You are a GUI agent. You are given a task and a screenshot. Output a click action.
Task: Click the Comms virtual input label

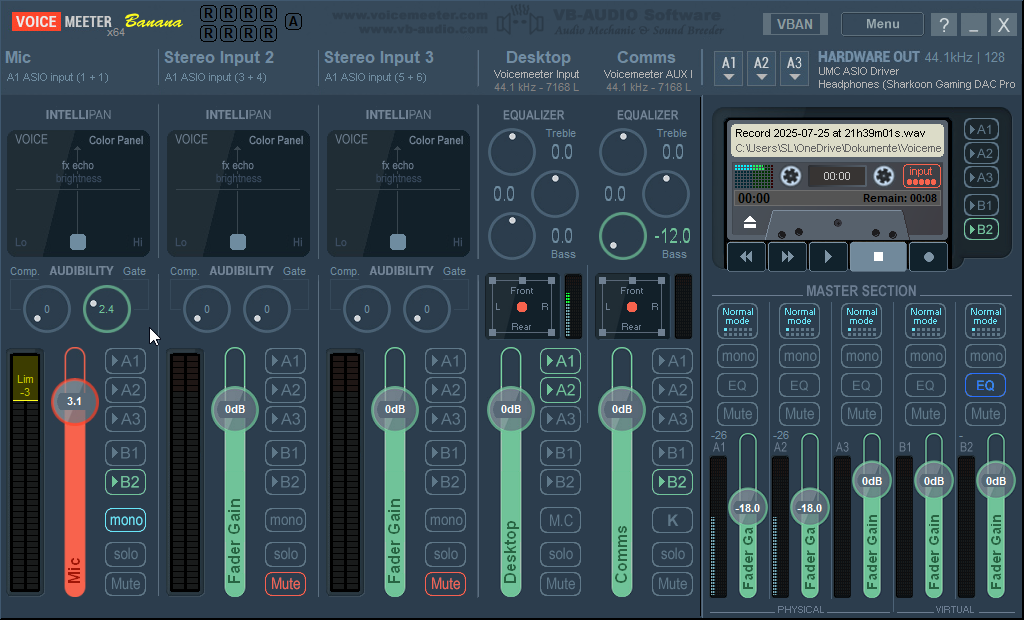646,57
